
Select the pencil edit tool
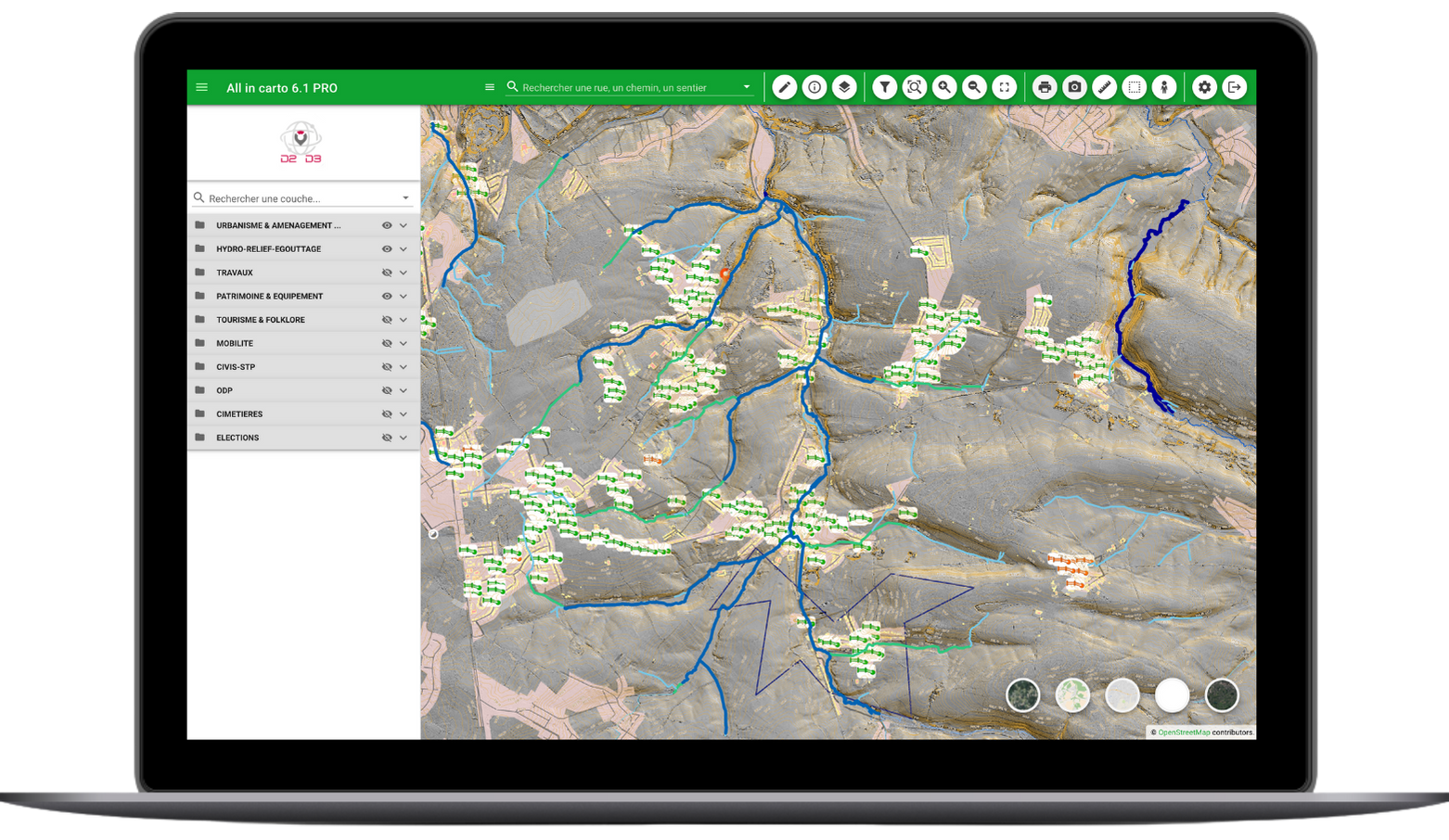(785, 87)
